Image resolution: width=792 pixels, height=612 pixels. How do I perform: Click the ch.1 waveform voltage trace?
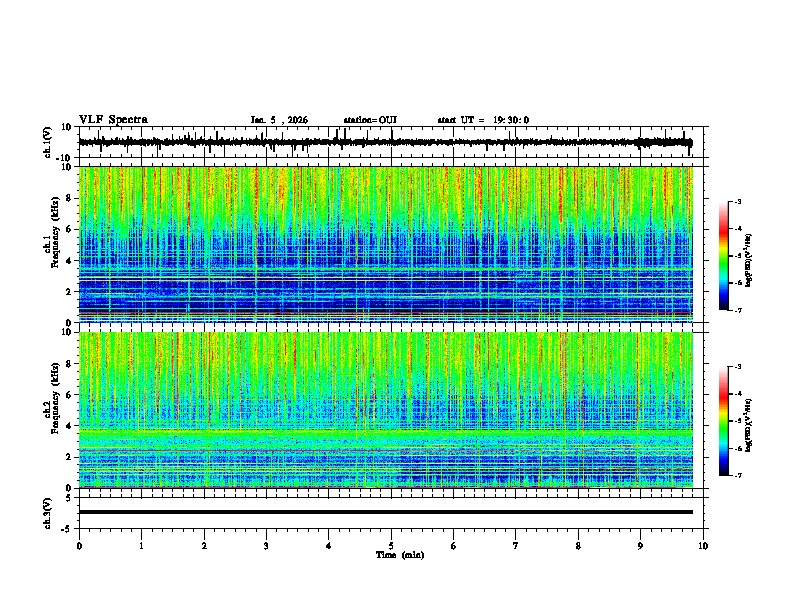click(x=385, y=142)
